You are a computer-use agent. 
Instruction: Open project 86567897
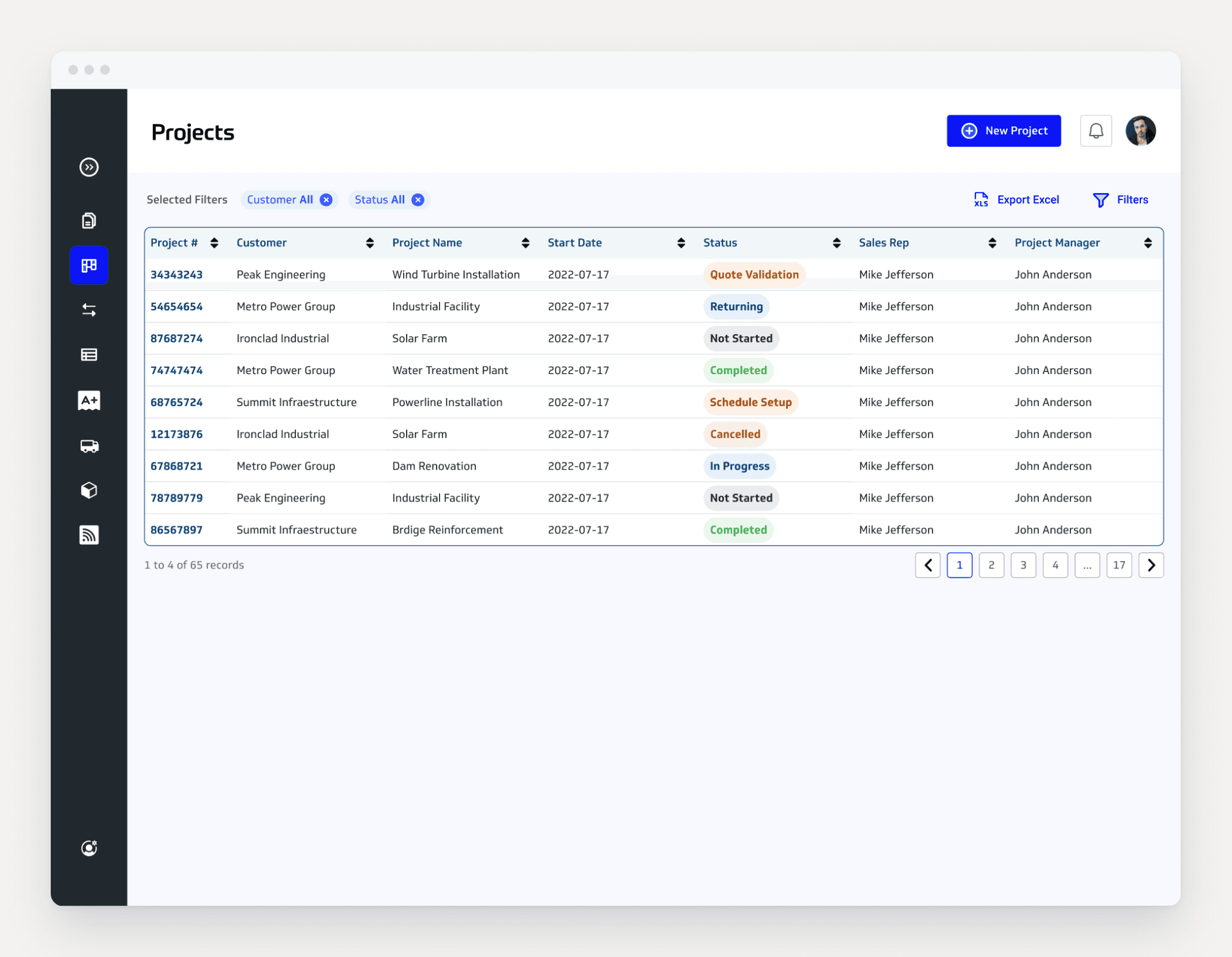[176, 530]
